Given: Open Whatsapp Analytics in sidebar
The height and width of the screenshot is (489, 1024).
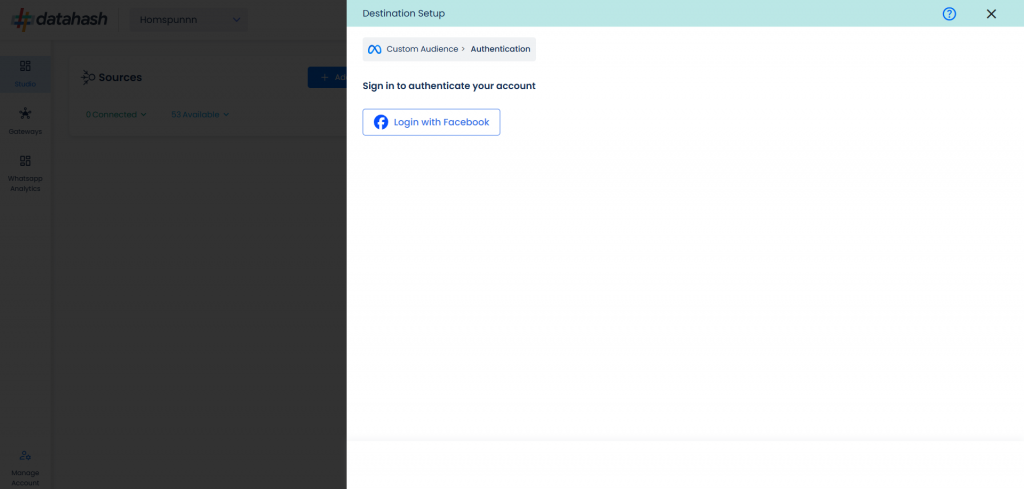Looking at the screenshot, I should pos(25,174).
